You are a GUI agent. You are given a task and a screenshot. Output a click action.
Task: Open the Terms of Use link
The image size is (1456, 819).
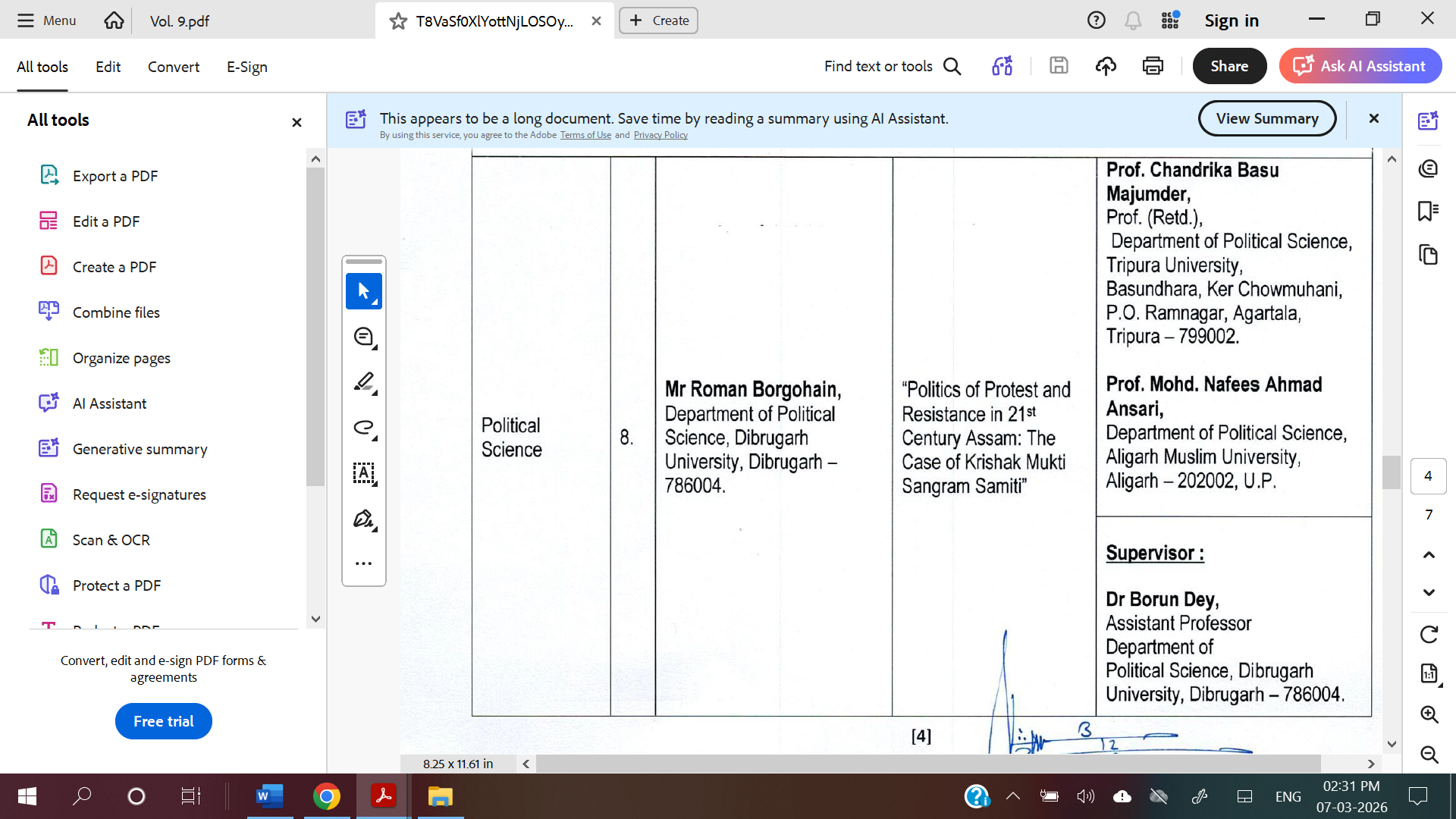point(585,135)
